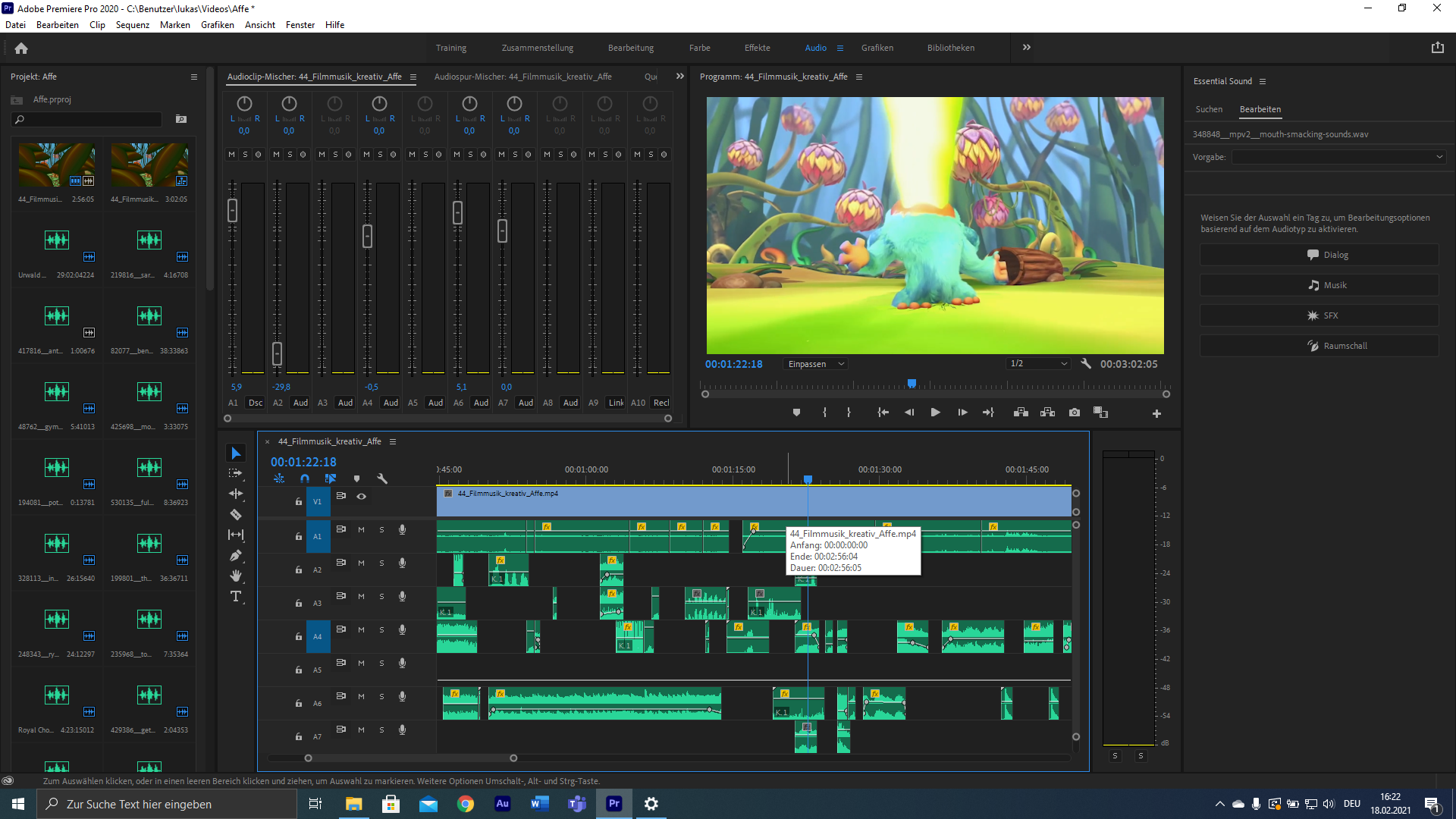
Task: Open the Marken menu
Action: point(175,25)
